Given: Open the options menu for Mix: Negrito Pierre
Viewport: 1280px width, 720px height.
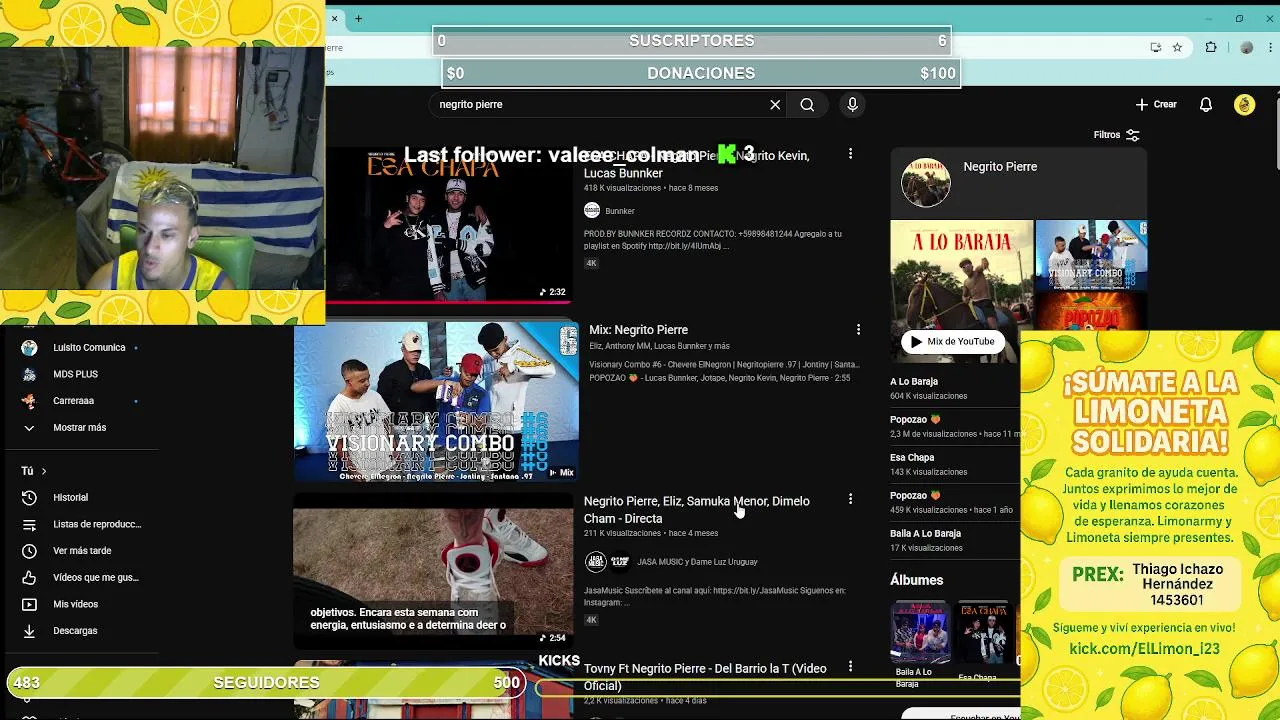Looking at the screenshot, I should pyautogui.click(x=857, y=329).
